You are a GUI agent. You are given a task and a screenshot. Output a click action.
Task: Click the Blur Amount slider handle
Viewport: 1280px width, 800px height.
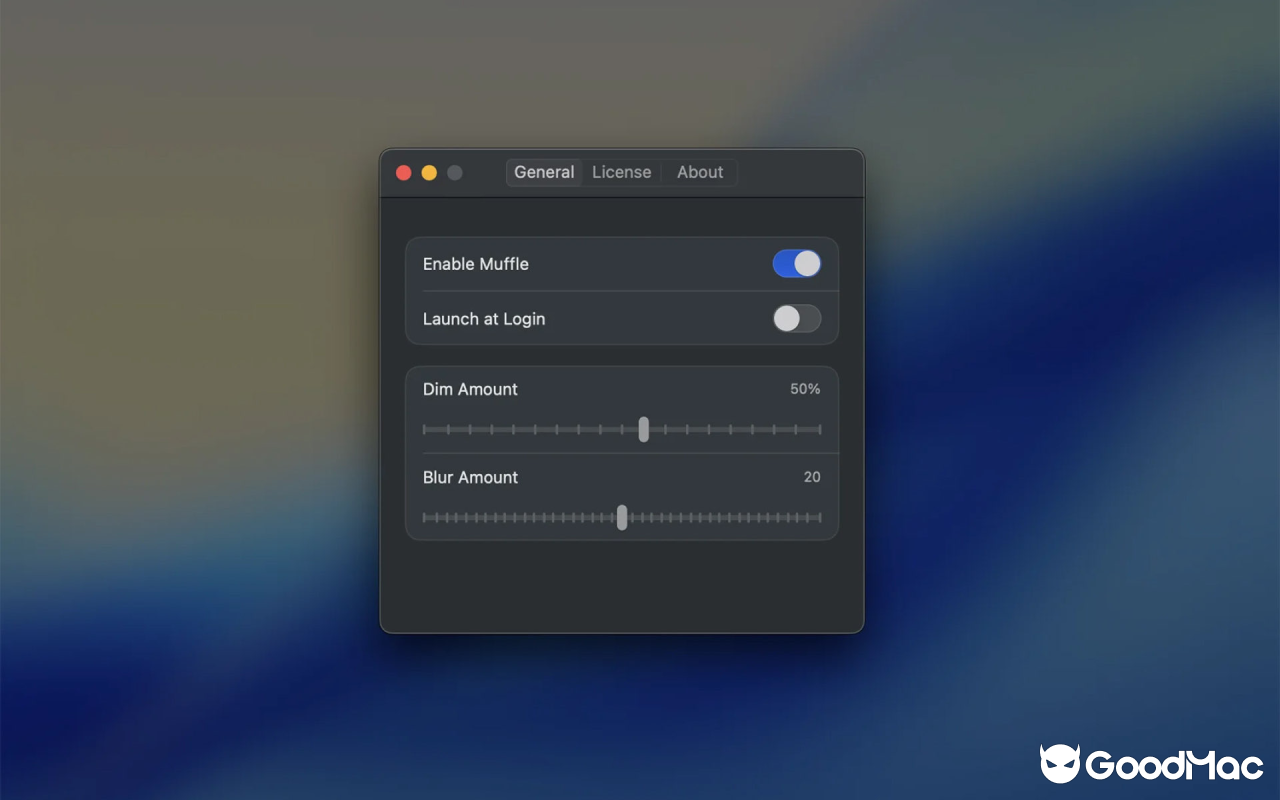pos(622,518)
